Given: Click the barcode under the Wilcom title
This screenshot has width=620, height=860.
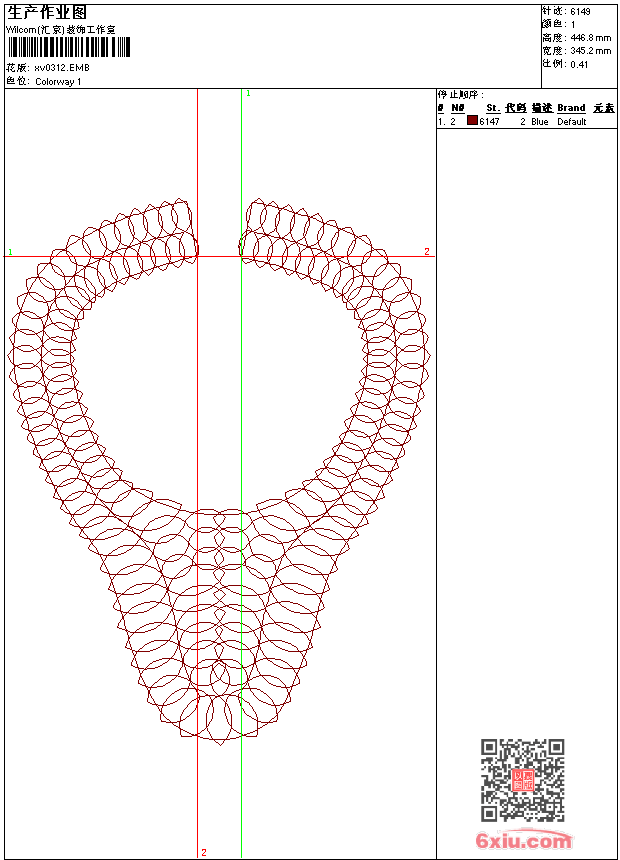Looking at the screenshot, I should (x=68, y=49).
